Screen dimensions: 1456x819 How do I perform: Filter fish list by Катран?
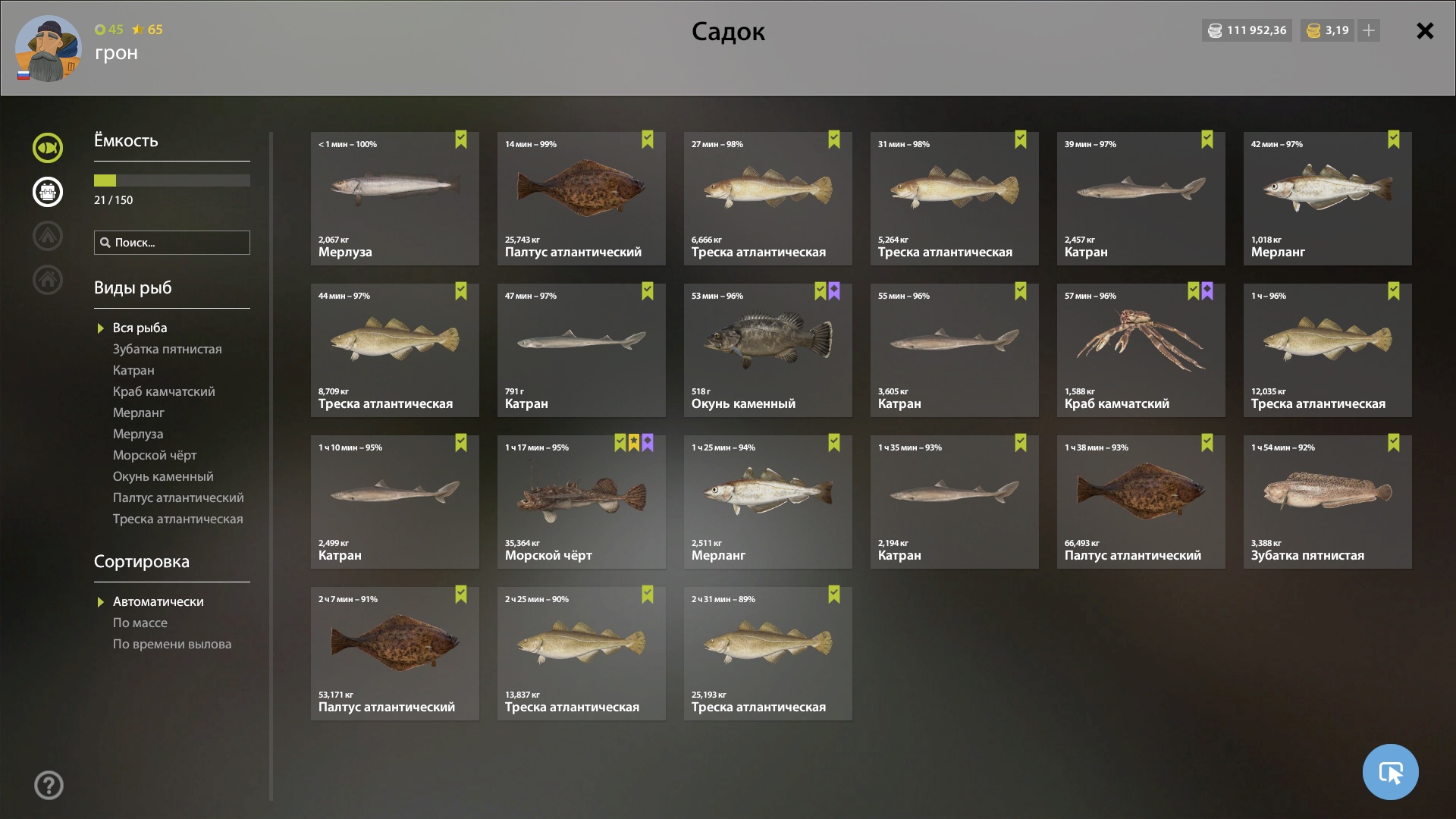(x=133, y=370)
